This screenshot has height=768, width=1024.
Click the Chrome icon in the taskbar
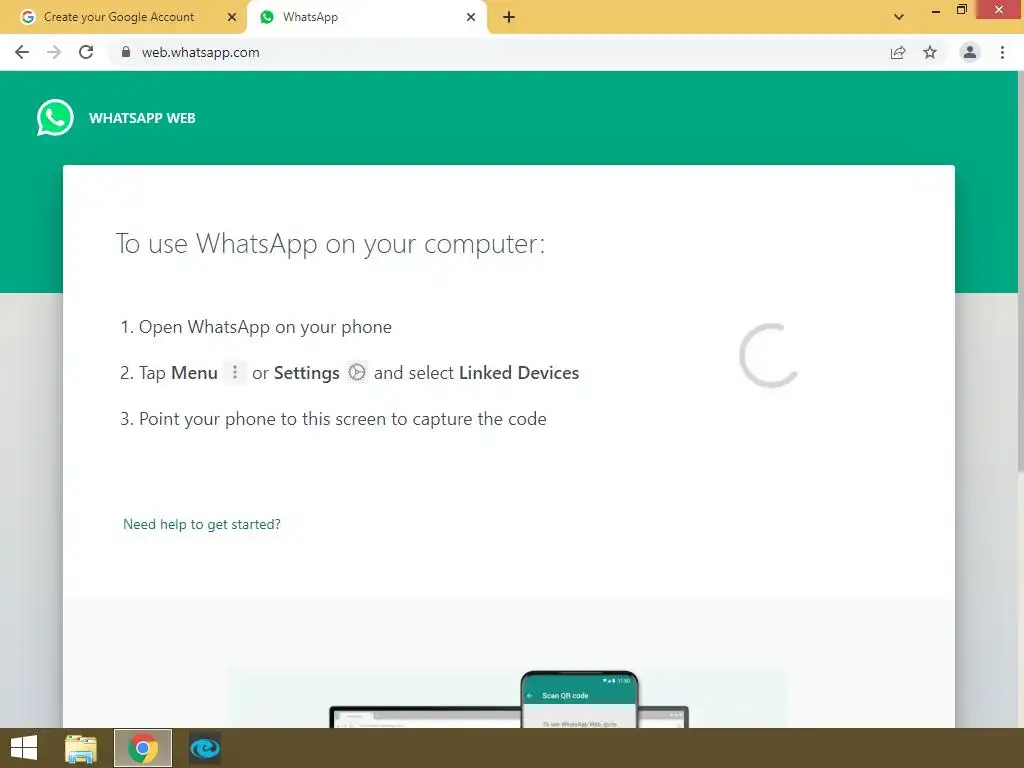click(143, 748)
